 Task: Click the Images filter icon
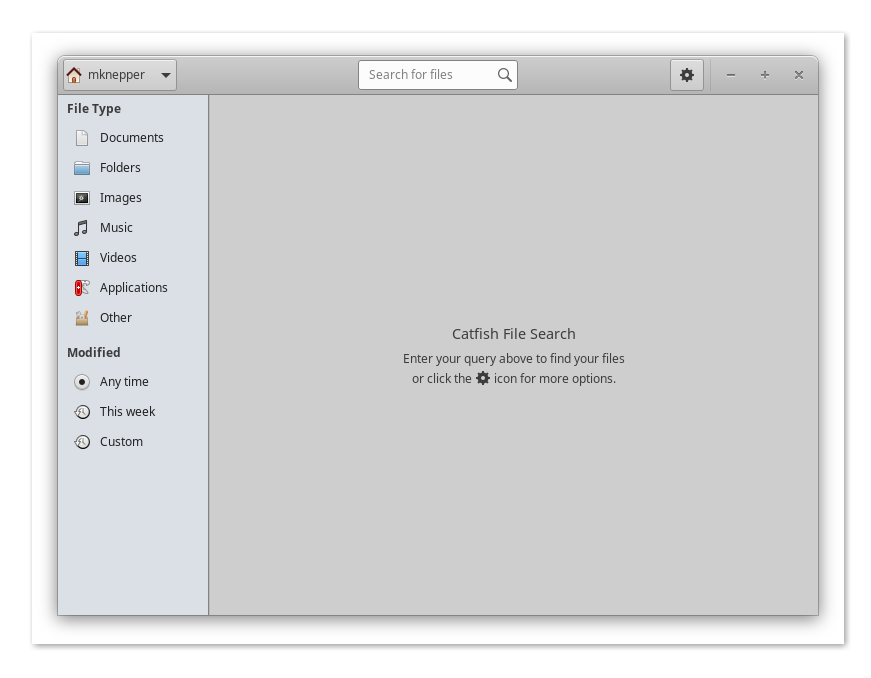coord(82,198)
